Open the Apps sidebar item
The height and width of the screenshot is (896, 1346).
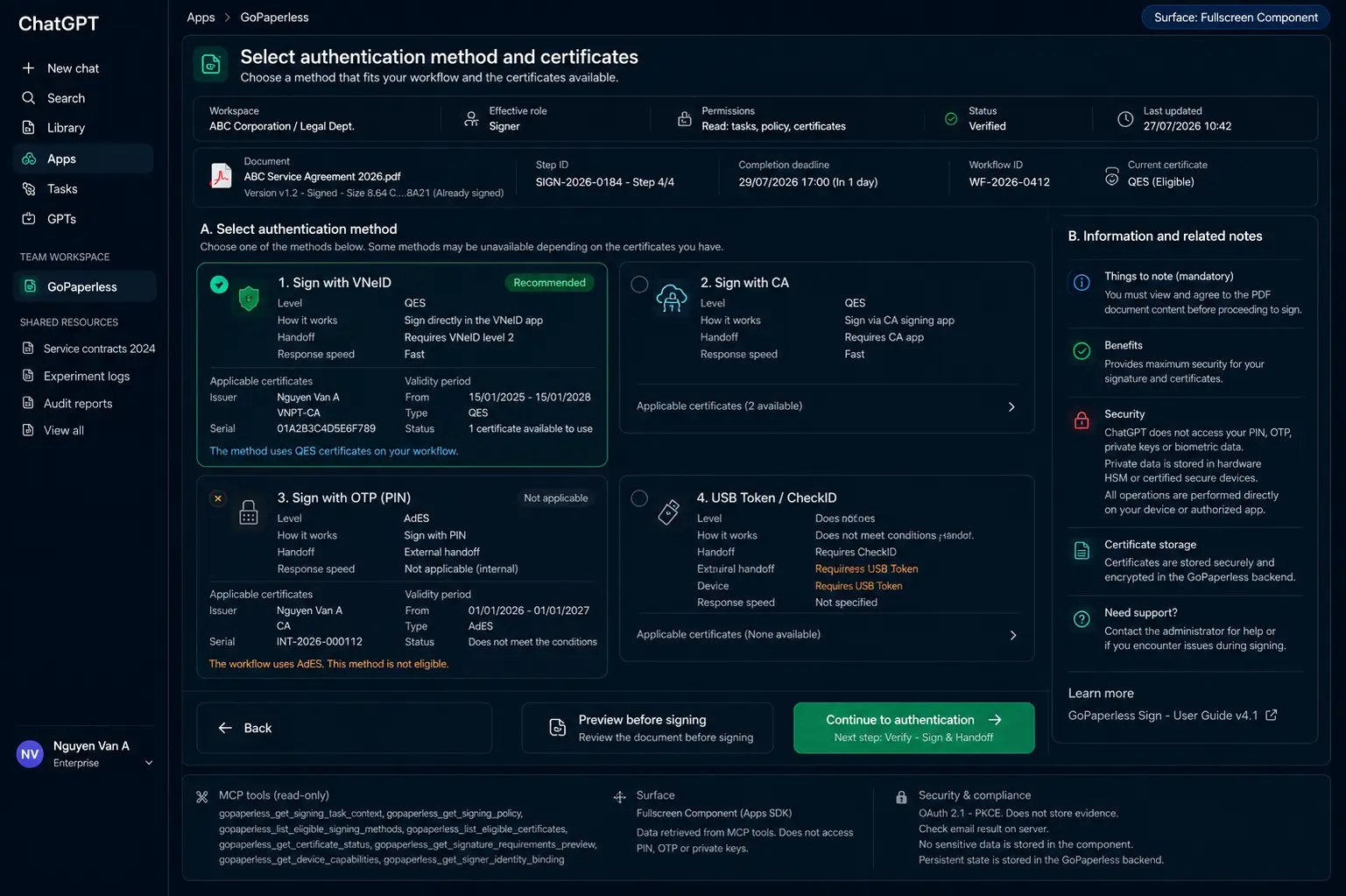83,159
